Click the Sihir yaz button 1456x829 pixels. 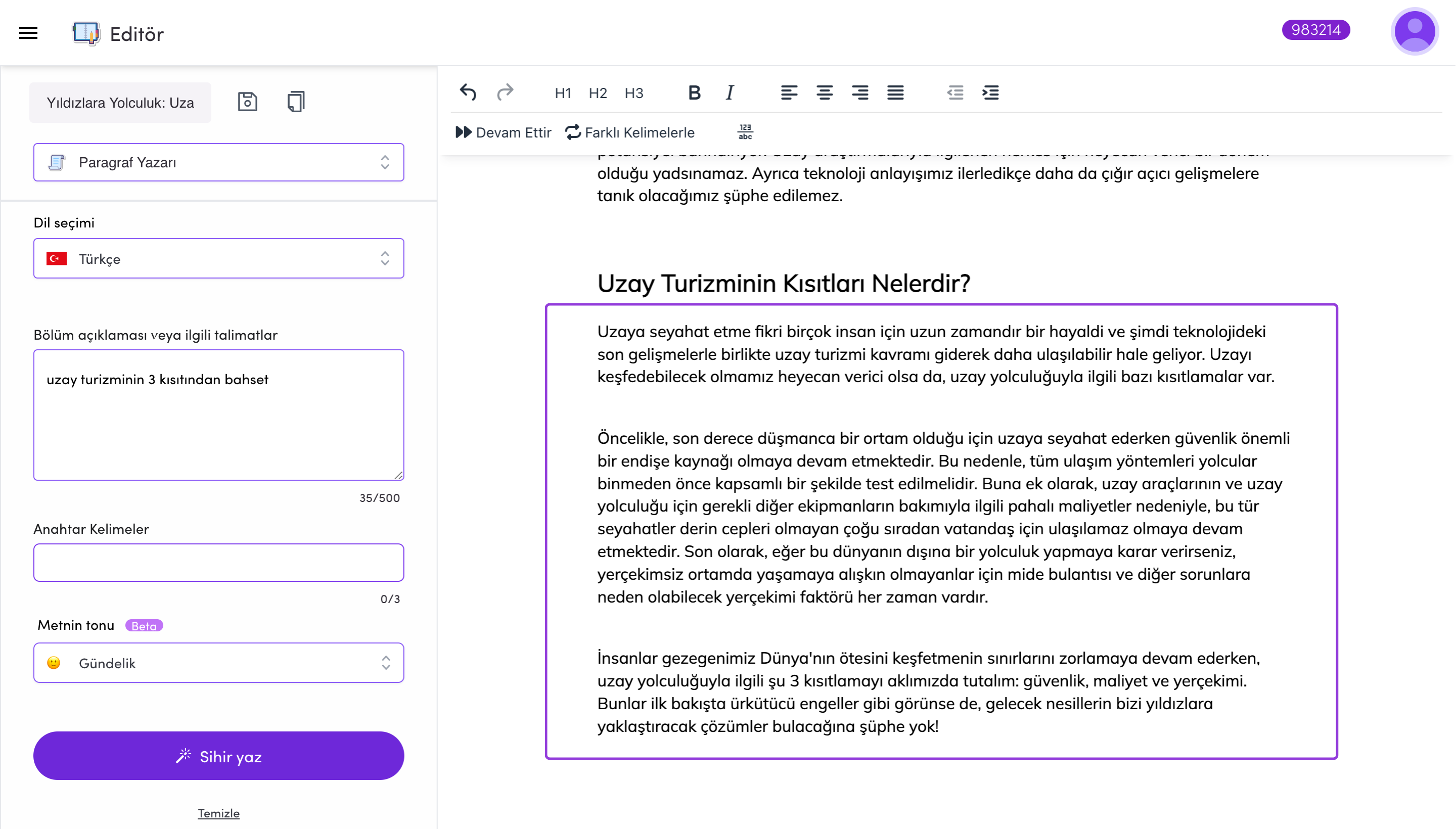[219, 756]
